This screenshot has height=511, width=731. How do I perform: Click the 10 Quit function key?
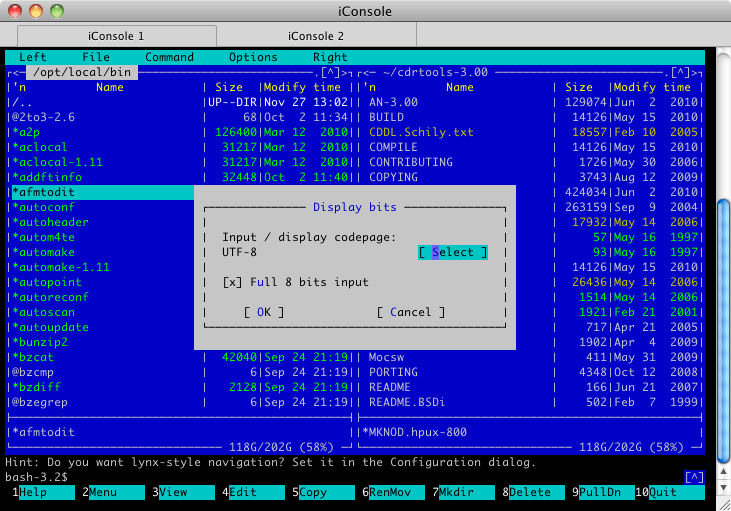pyautogui.click(x=669, y=492)
